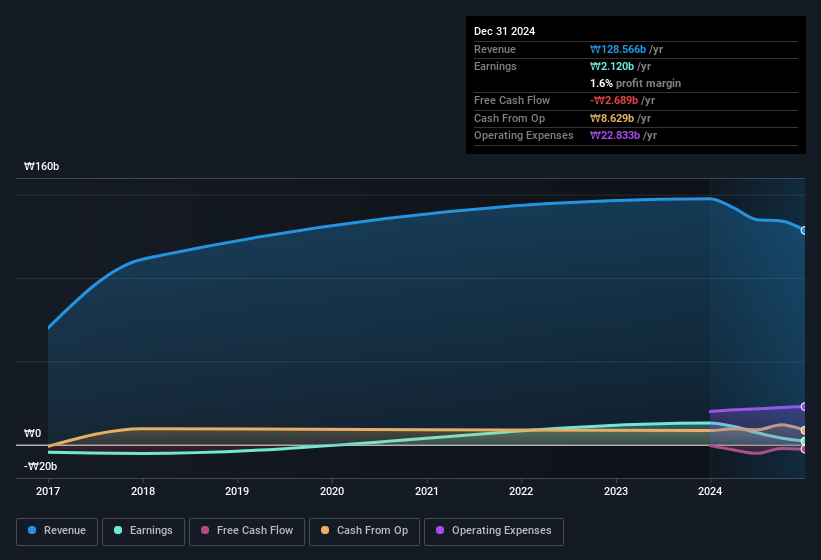Click the Free Cash Flow endpoint marker

click(x=804, y=449)
